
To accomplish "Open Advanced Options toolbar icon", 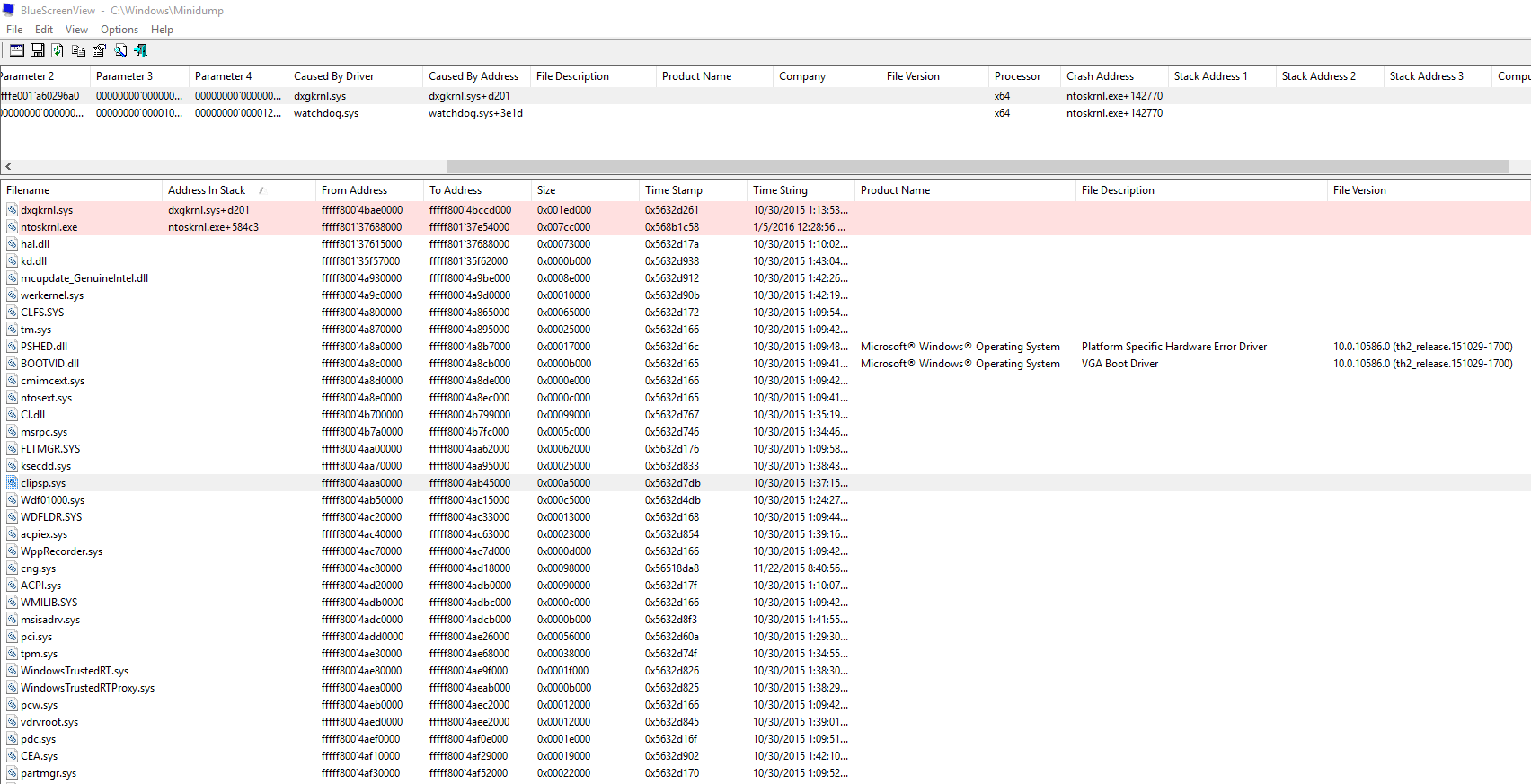I will pyautogui.click(x=17, y=50).
